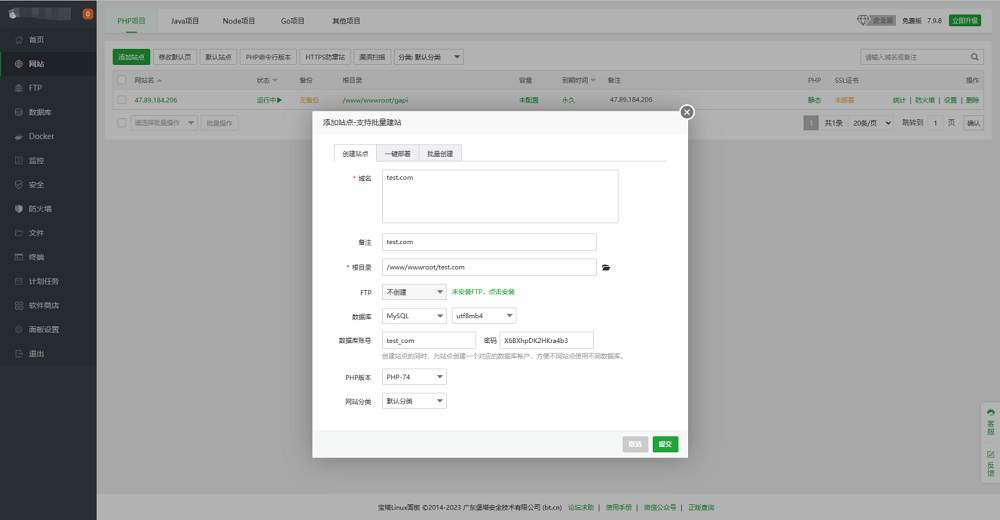Click the 首页 home icon in sidebar
Viewport: 1000px width, 520px height.
[x=18, y=40]
